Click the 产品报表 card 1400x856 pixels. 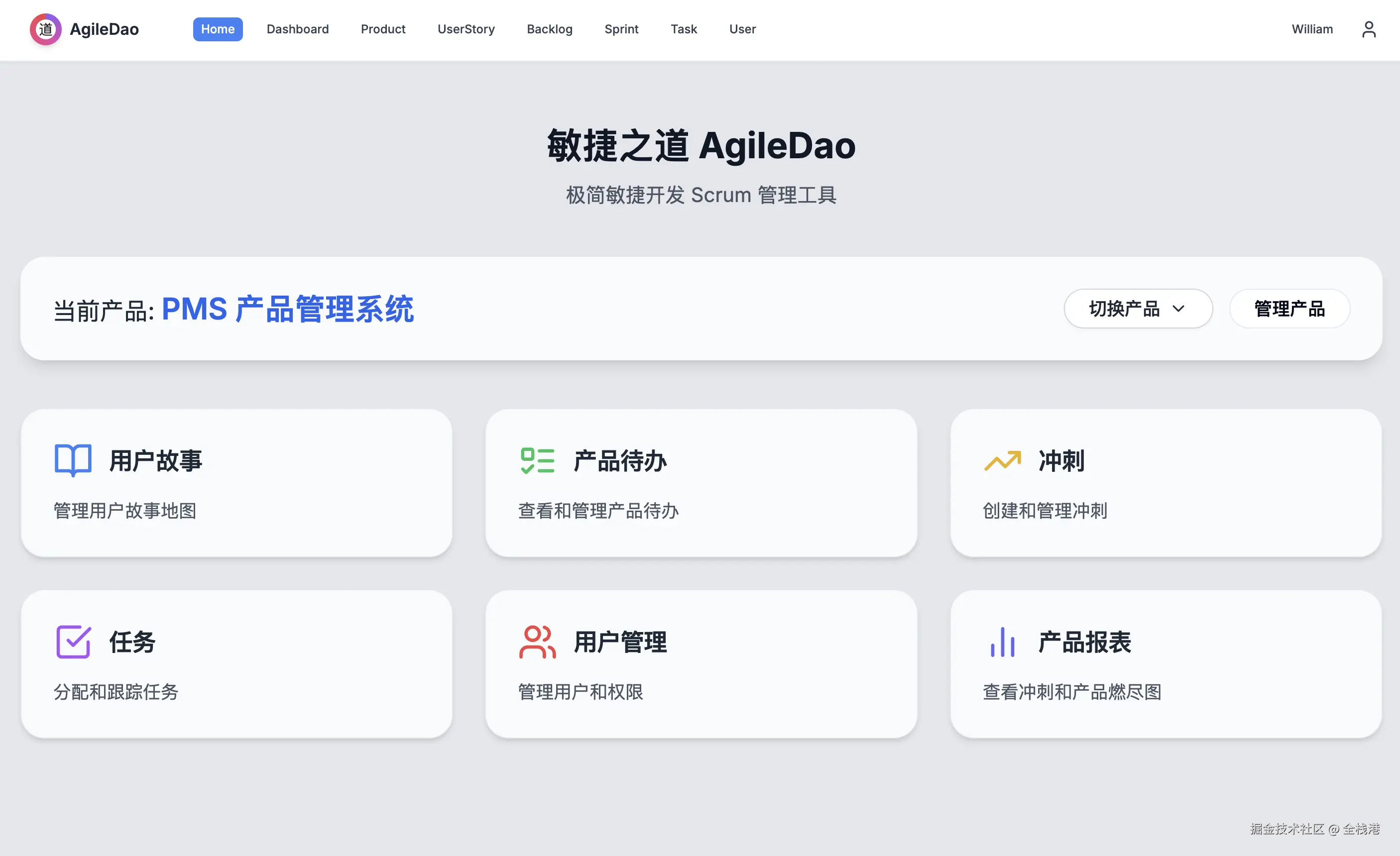pyautogui.click(x=1167, y=663)
